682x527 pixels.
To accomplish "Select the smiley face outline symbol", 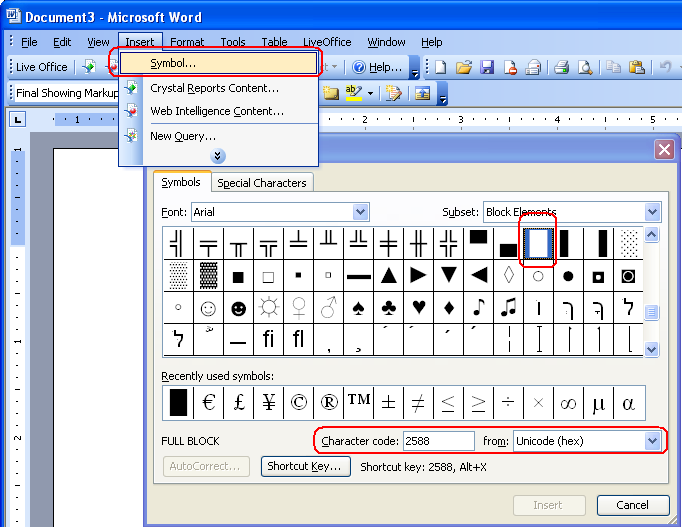I will pos(208,308).
